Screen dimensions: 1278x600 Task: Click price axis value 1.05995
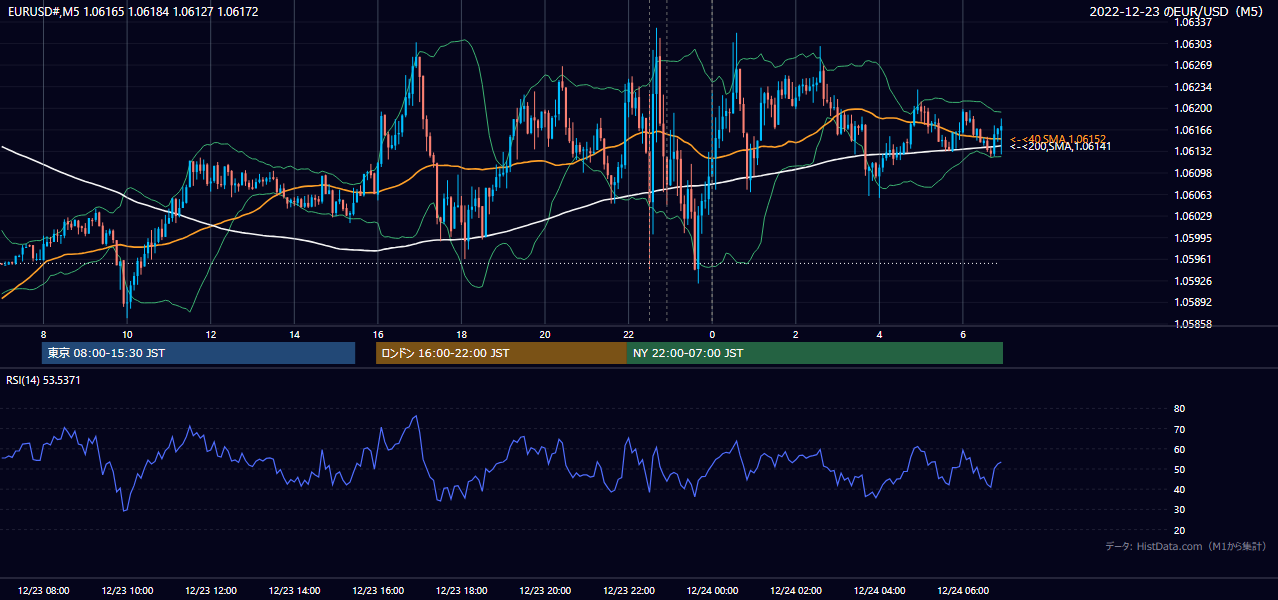click(x=1193, y=238)
